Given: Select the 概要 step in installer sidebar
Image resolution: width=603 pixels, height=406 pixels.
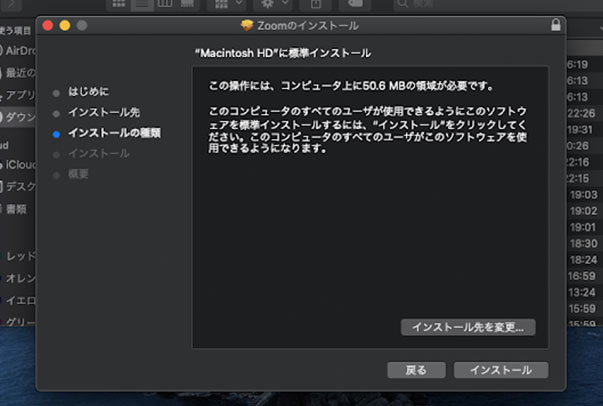Looking at the screenshot, I should point(78,174).
